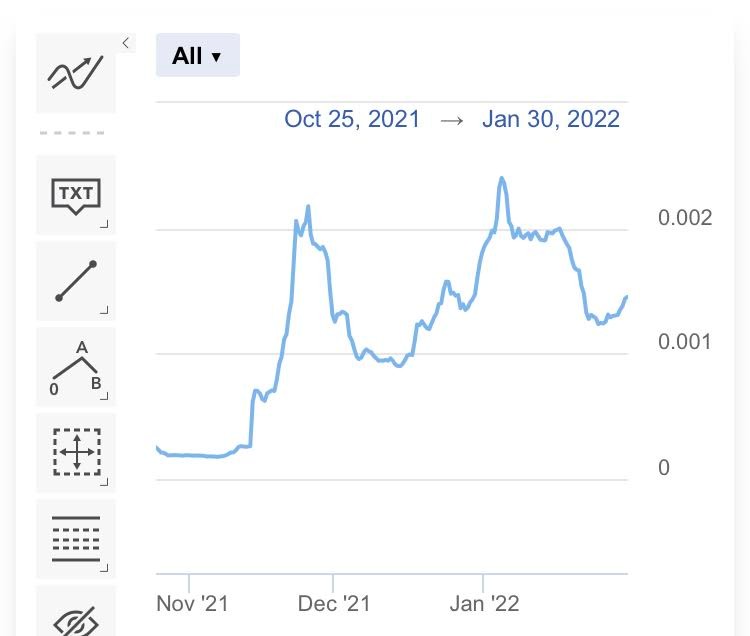Select the line segment drawing tool
Screen dimensions: 750x636
76,281
